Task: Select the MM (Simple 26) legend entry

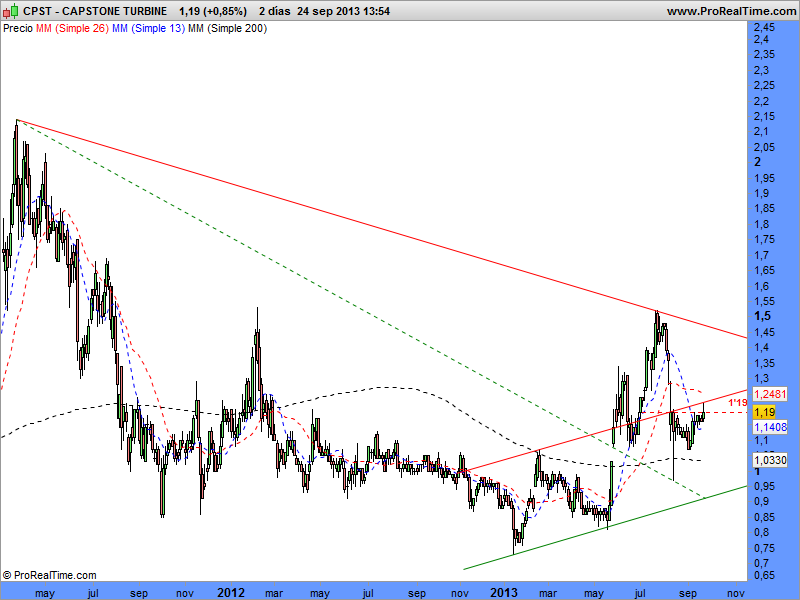Action: (72, 29)
